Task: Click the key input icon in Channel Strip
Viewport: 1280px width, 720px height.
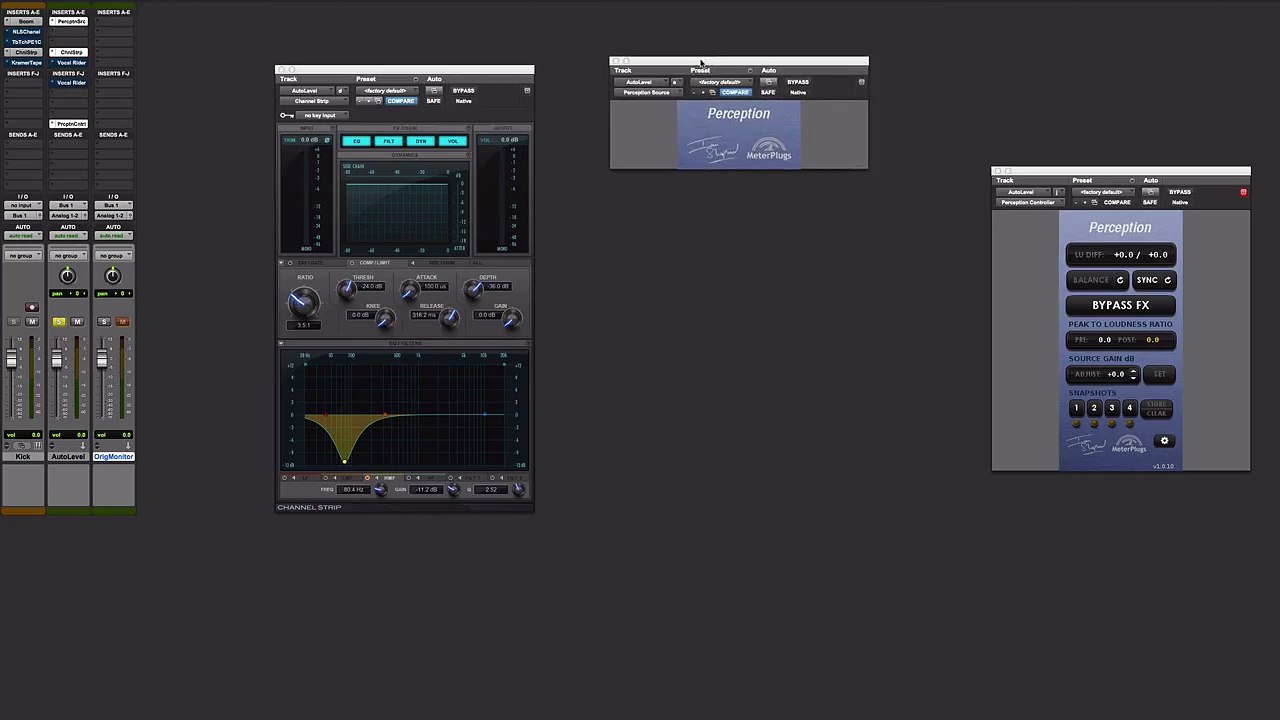Action: [287, 116]
